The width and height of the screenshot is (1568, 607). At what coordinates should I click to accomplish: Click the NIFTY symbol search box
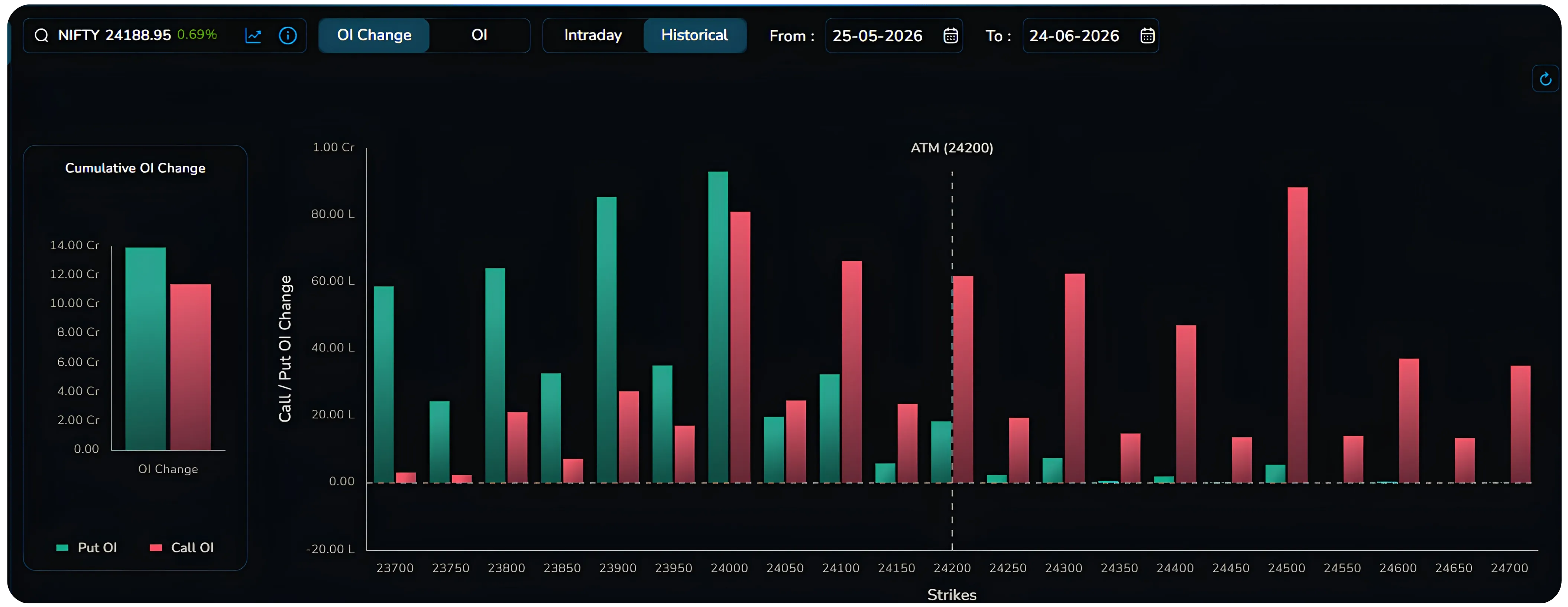(164, 35)
